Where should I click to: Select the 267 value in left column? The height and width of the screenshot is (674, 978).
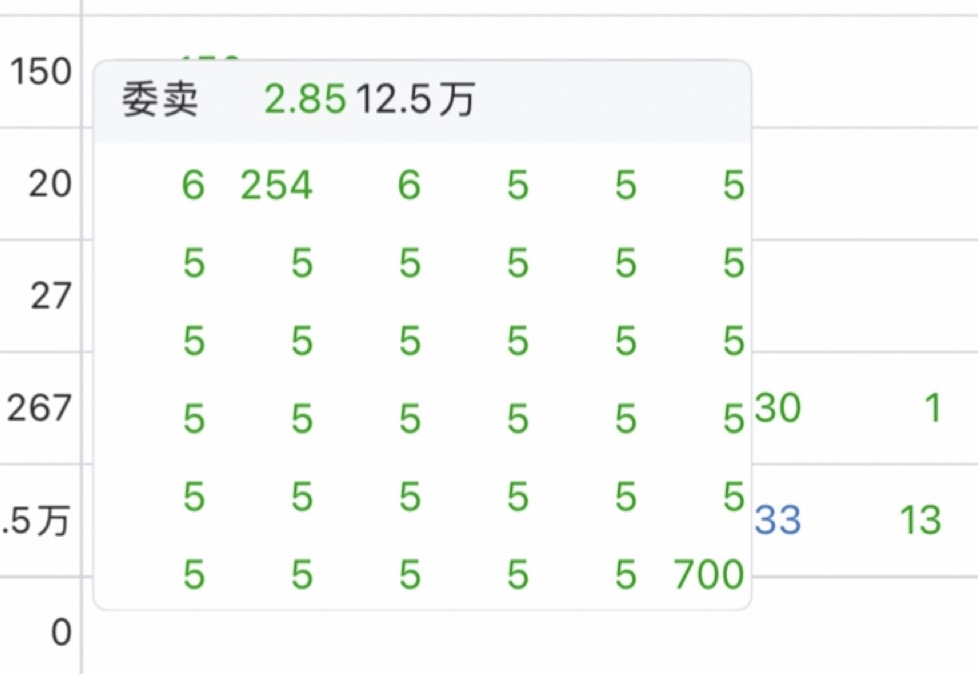(x=40, y=408)
